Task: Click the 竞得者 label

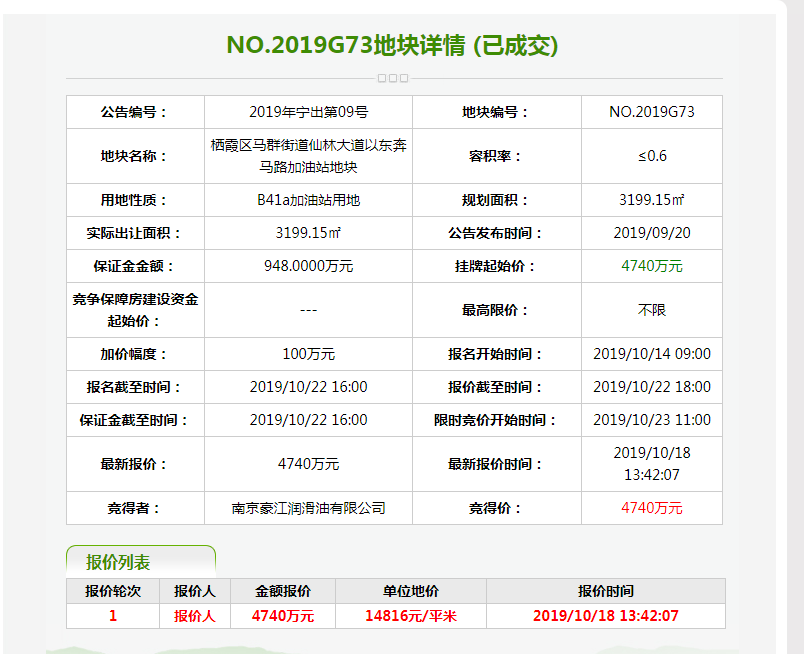Action: coord(135,508)
